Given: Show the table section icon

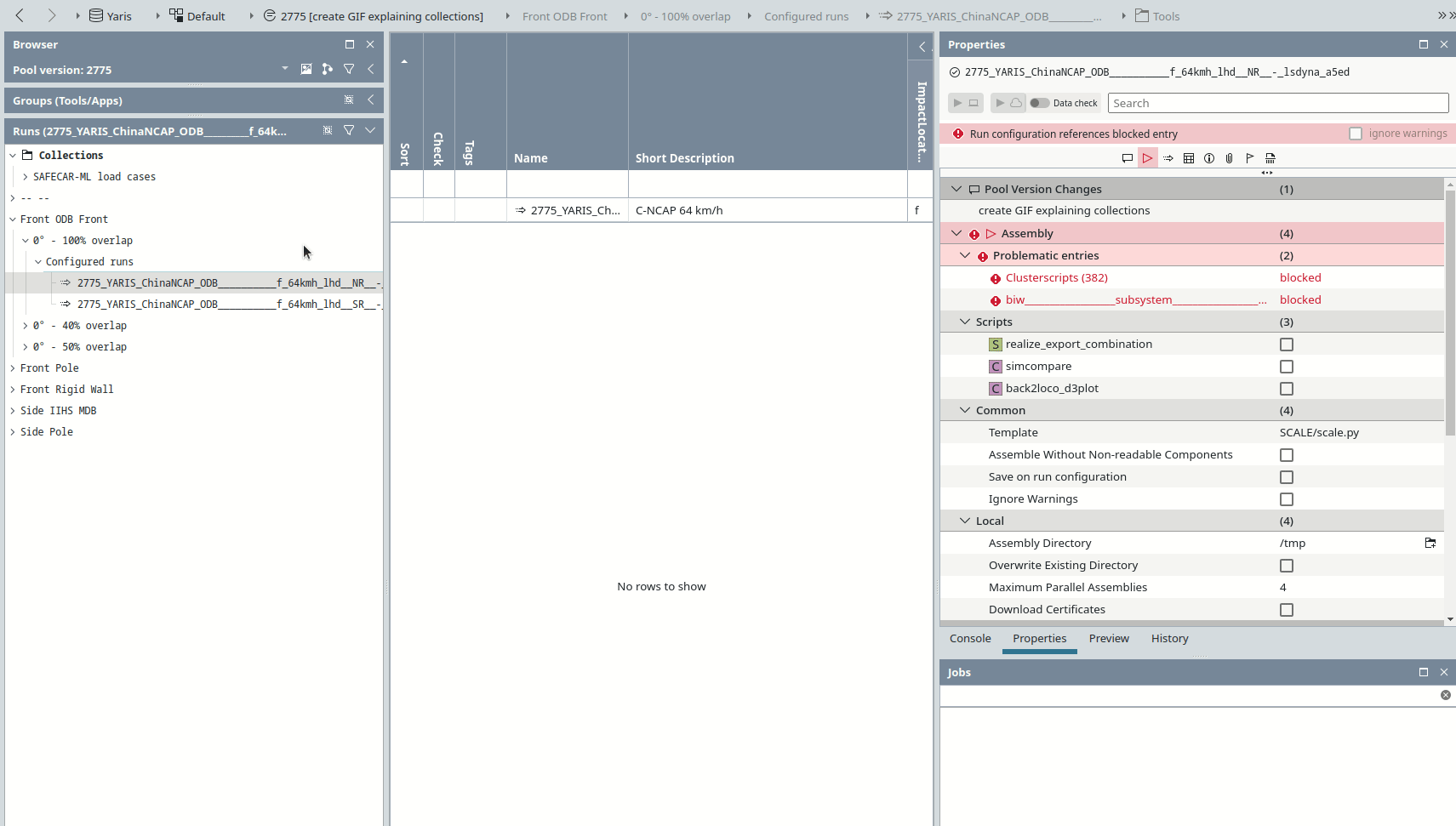Looking at the screenshot, I should click(x=1189, y=158).
